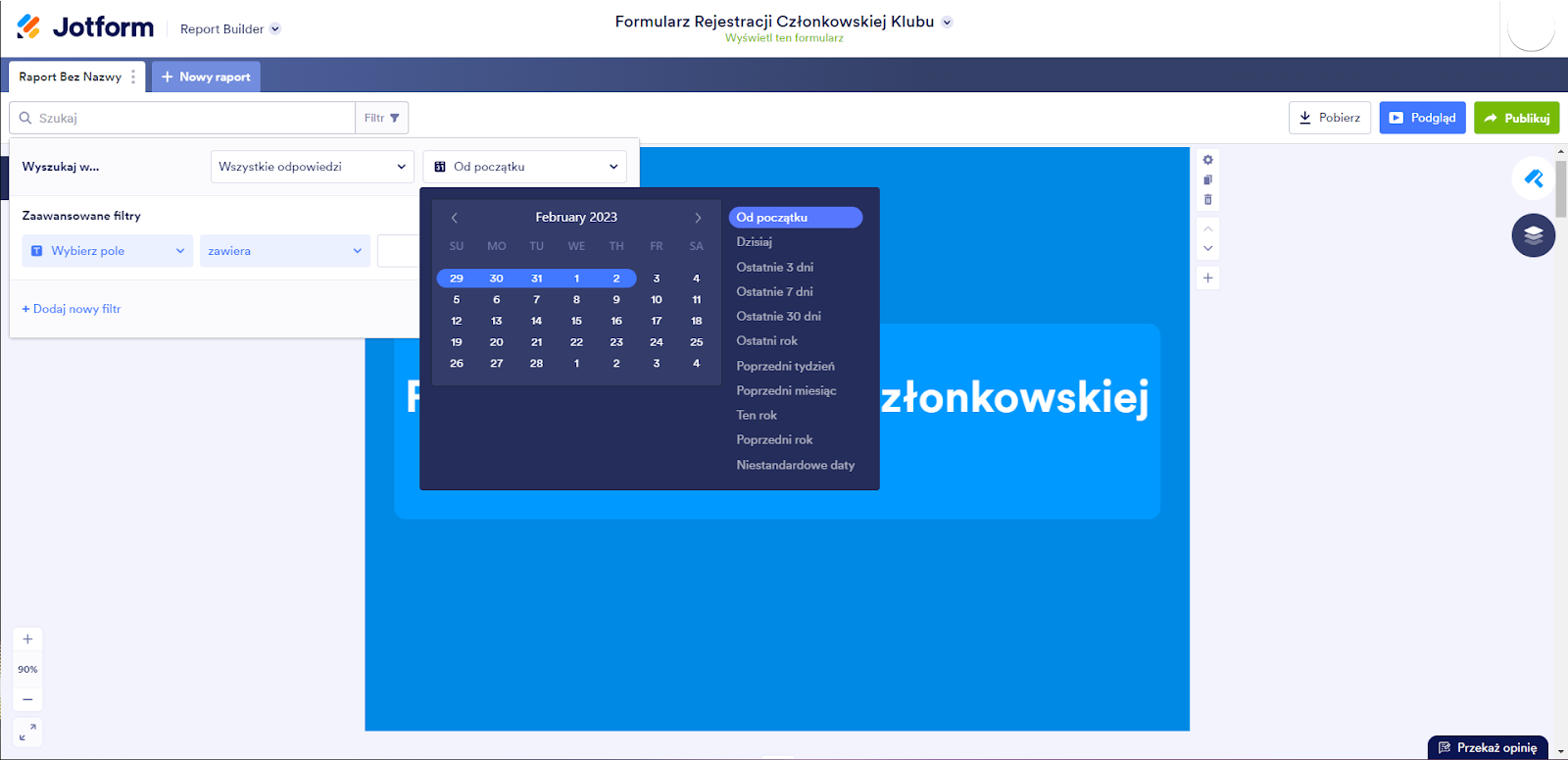Select February 28 in the calendar
Viewport: 1568px width, 760px height.
click(x=536, y=364)
